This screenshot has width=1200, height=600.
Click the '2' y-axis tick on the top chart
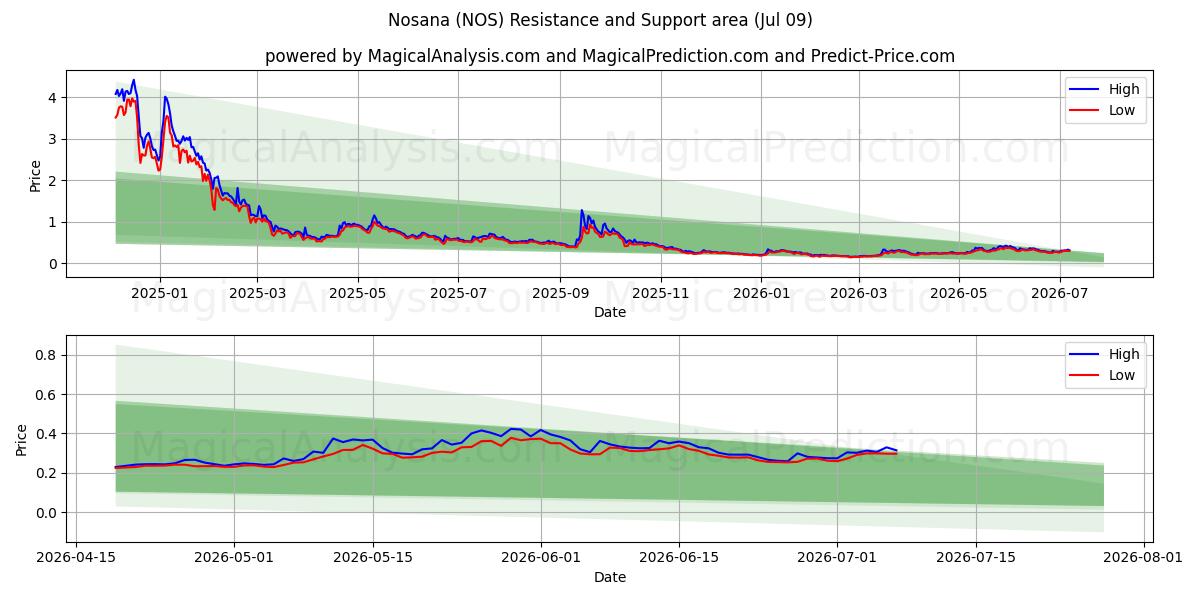[x=51, y=180]
